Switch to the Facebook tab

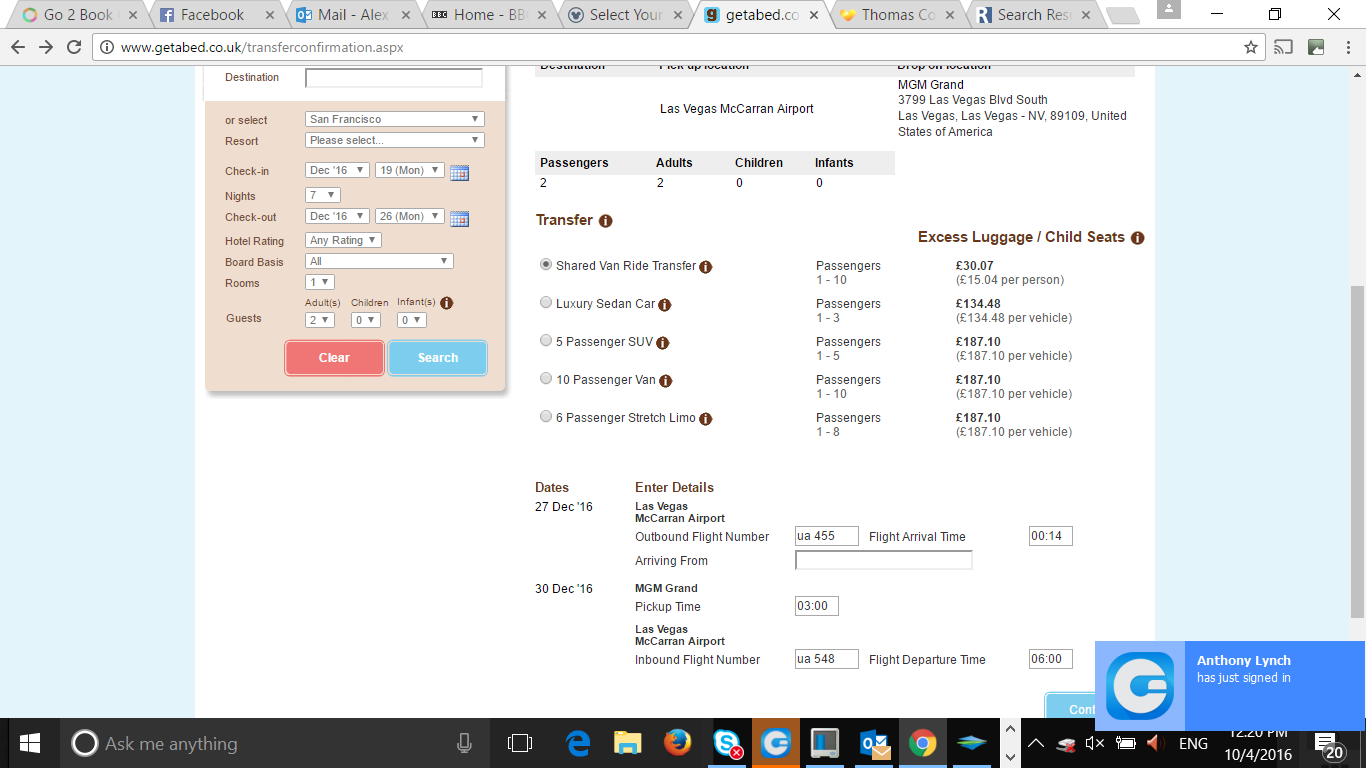212,15
